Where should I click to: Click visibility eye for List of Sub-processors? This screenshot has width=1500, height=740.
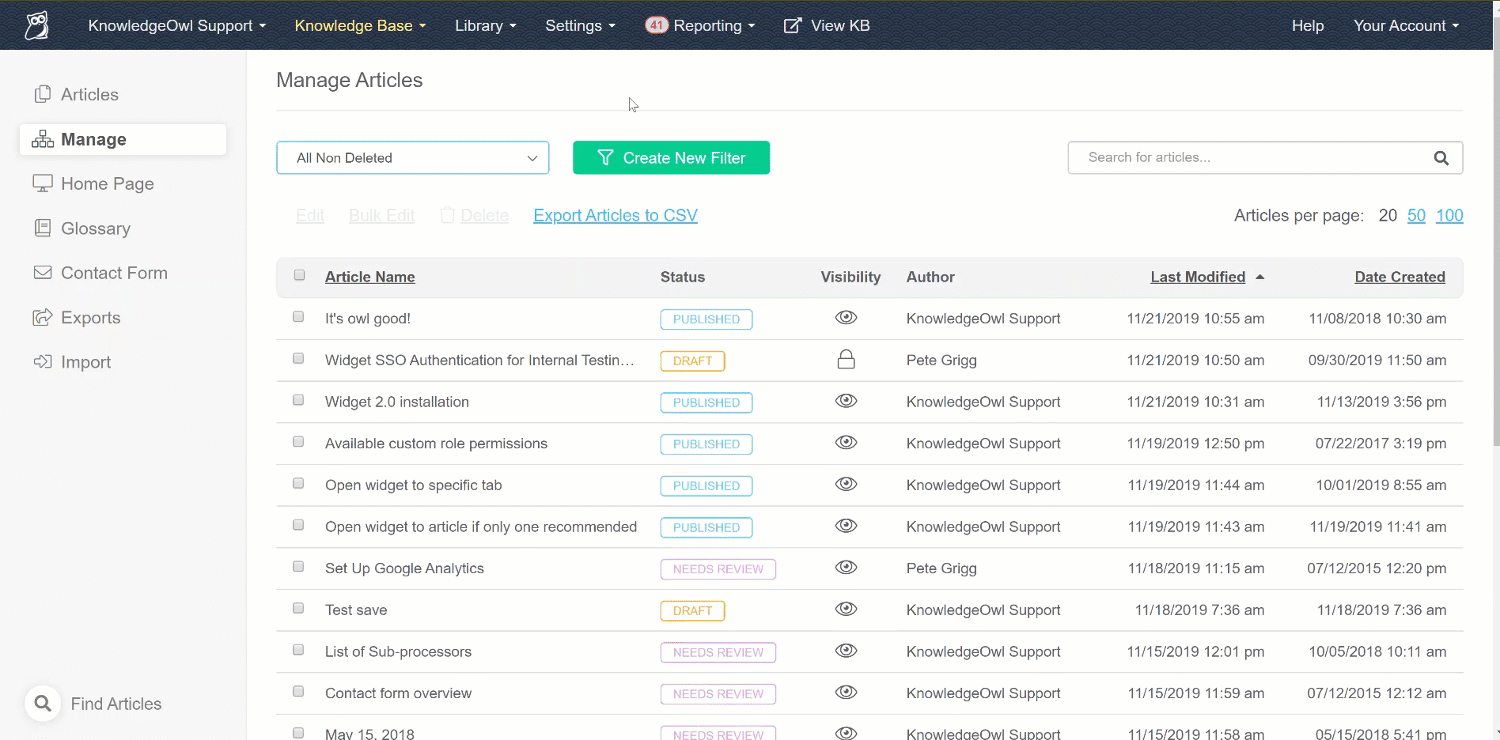[846, 651]
